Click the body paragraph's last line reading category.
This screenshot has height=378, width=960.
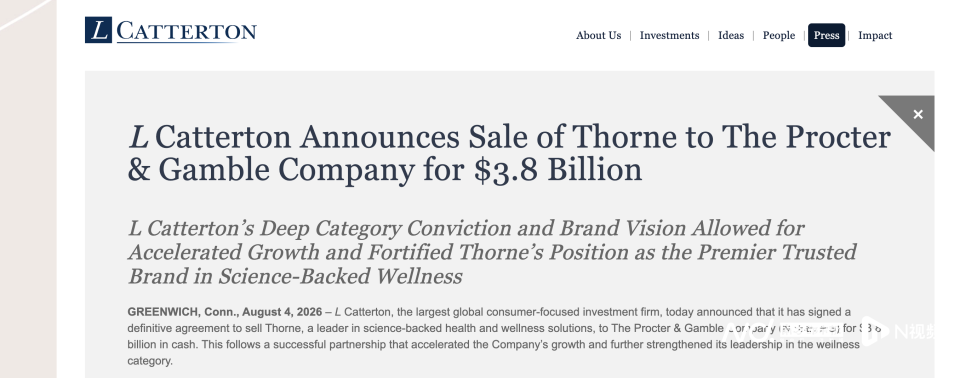(x=150, y=361)
